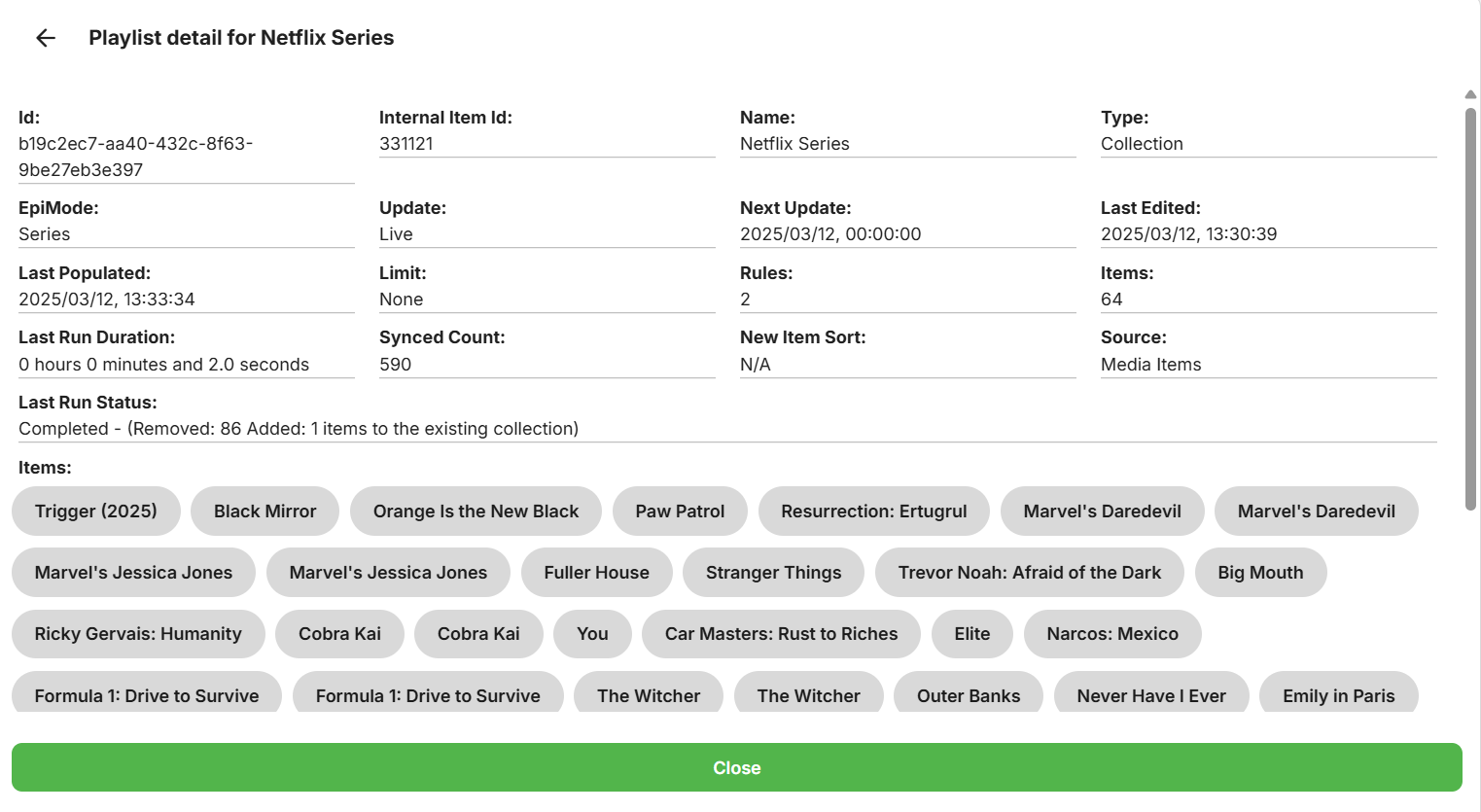Open the Orange Is the New Black chip
The height and width of the screenshot is (812, 1481).
point(476,512)
